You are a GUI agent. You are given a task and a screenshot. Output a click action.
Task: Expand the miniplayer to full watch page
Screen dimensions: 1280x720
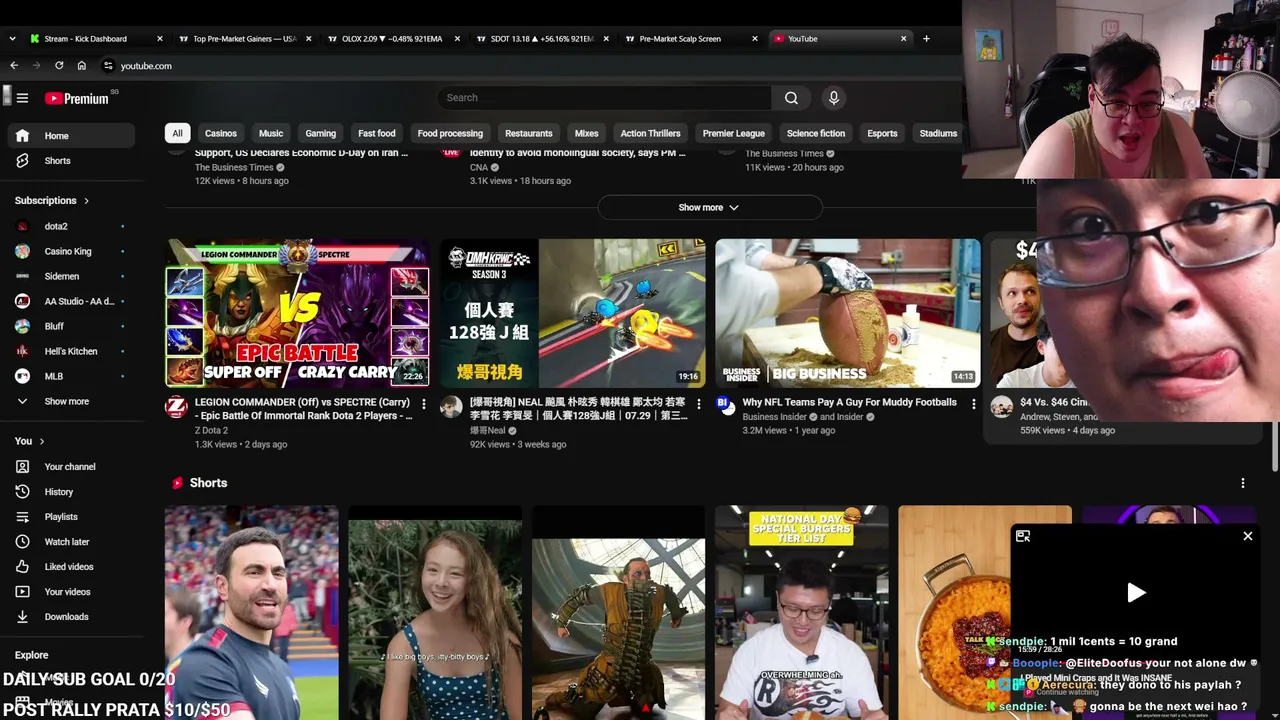[1023, 536]
